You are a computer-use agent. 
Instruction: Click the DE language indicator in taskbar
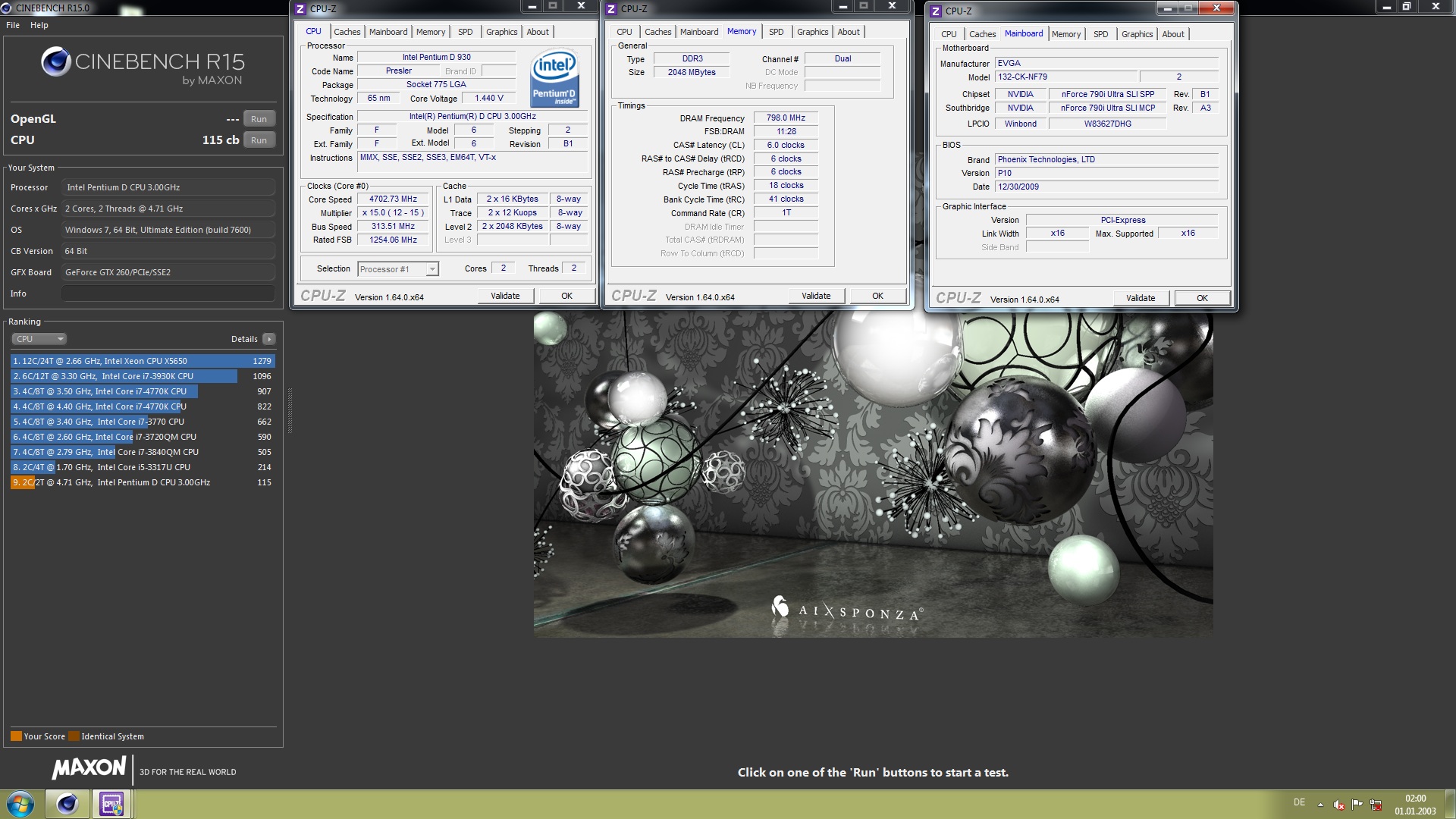pos(1299,802)
